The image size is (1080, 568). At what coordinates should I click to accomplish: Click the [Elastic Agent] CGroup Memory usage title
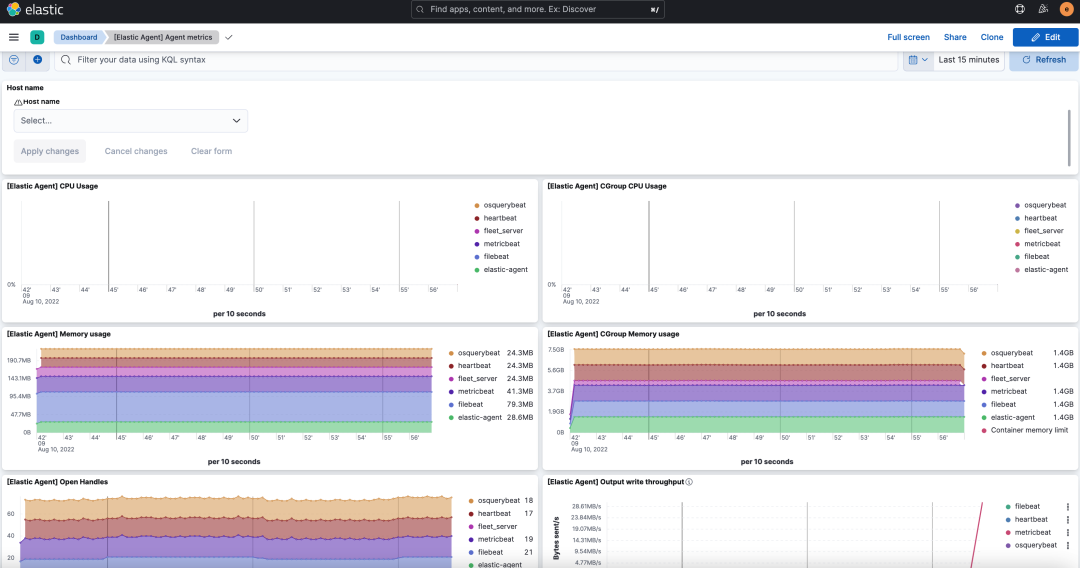pyautogui.click(x=613, y=334)
